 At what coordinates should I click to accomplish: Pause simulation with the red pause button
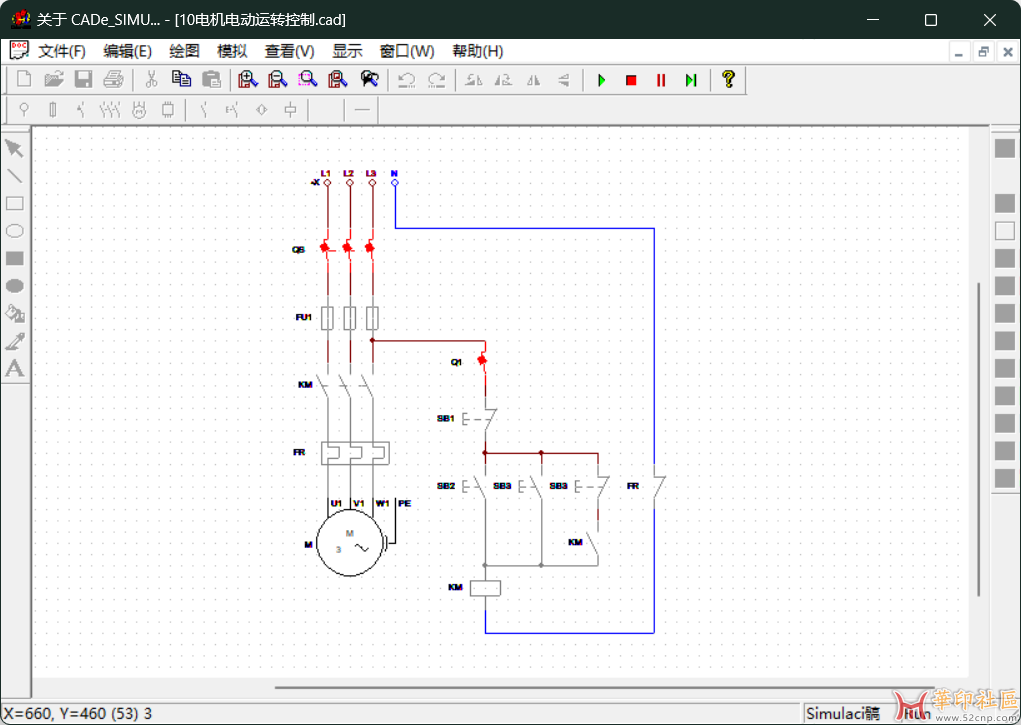point(661,79)
